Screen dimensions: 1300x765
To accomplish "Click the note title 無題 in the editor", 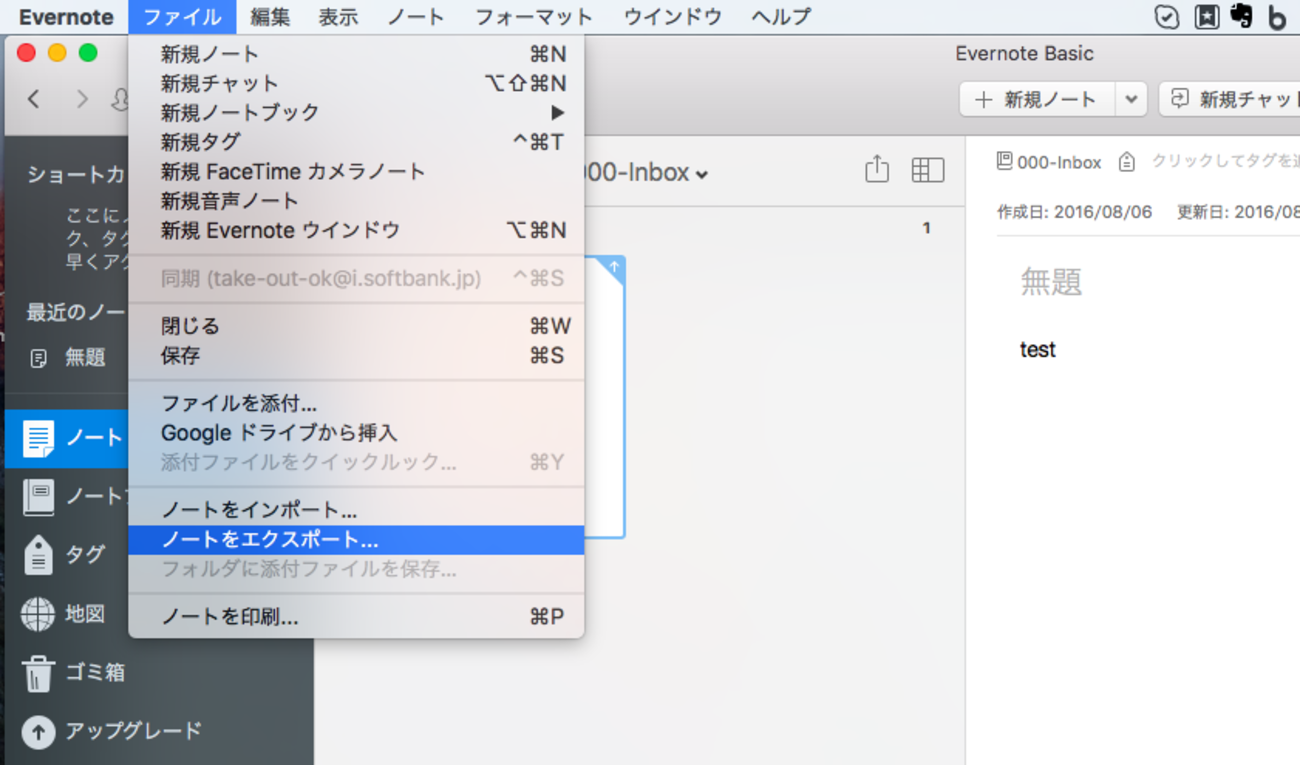I will click(x=1051, y=282).
